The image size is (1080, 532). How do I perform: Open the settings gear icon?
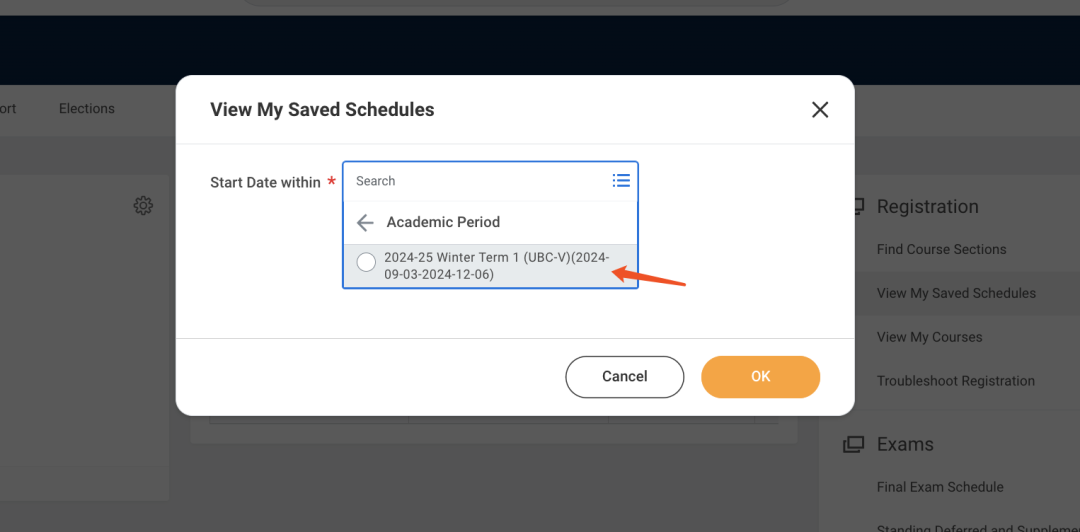pyautogui.click(x=143, y=206)
